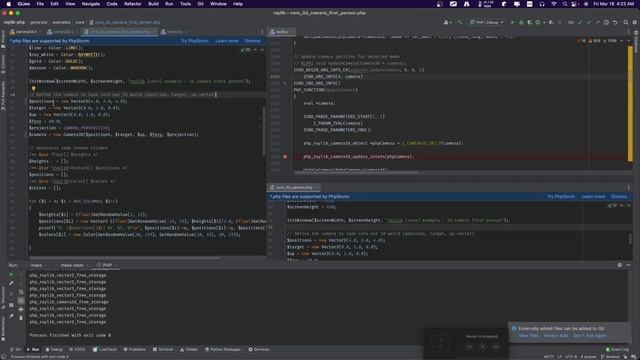Click wrench icon in Run panel sidebar

[x=11, y=283]
